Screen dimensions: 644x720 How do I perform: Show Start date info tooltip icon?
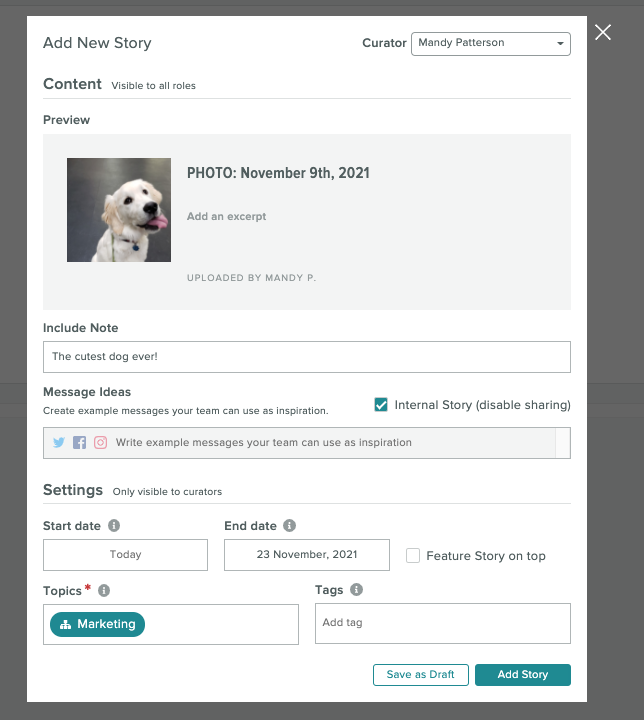(x=114, y=525)
